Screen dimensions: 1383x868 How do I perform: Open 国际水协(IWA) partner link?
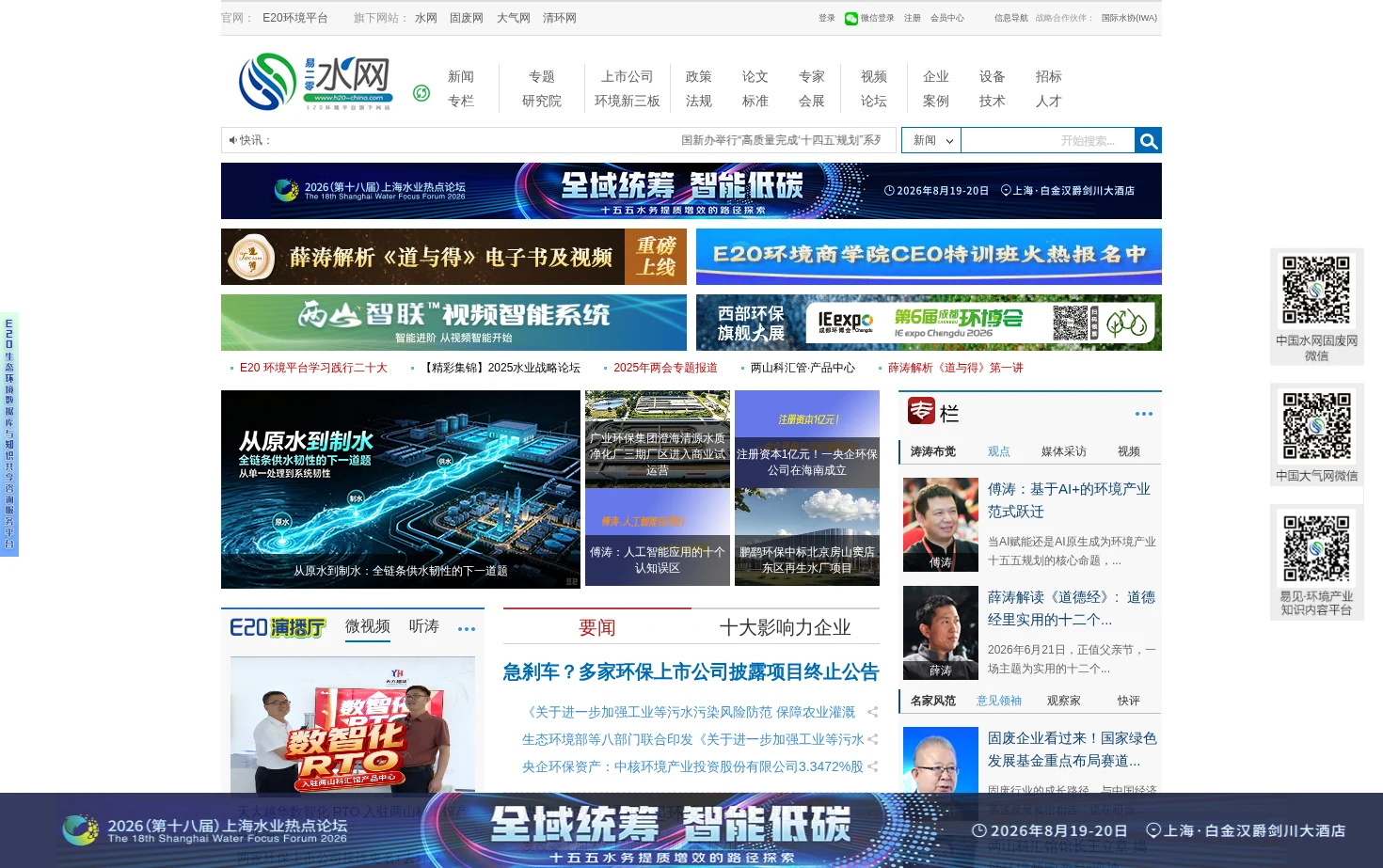[x=1129, y=18]
